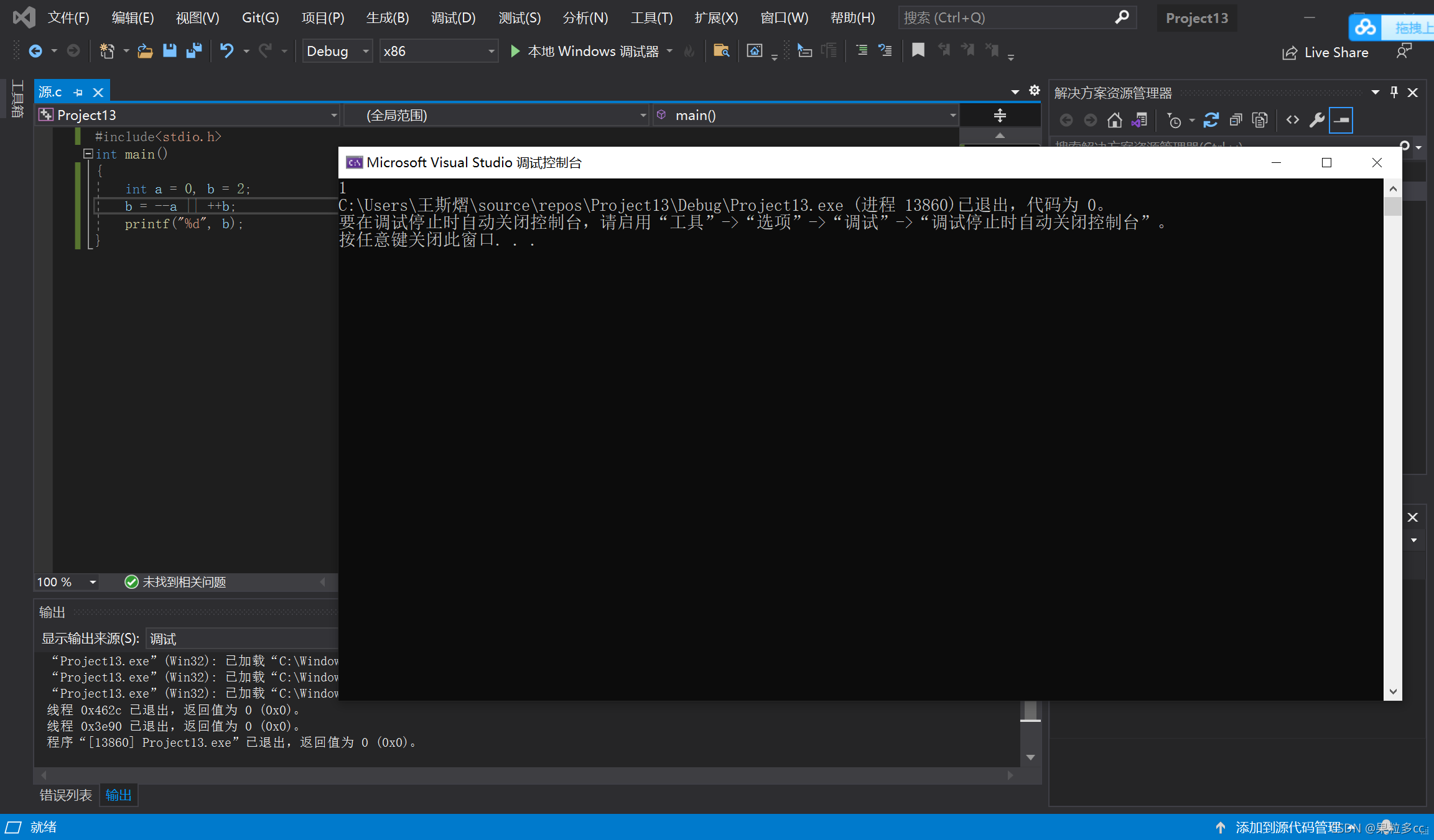Viewport: 1434px width, 840px height.
Task: Click the Undo arrow icon
Action: pos(227,51)
